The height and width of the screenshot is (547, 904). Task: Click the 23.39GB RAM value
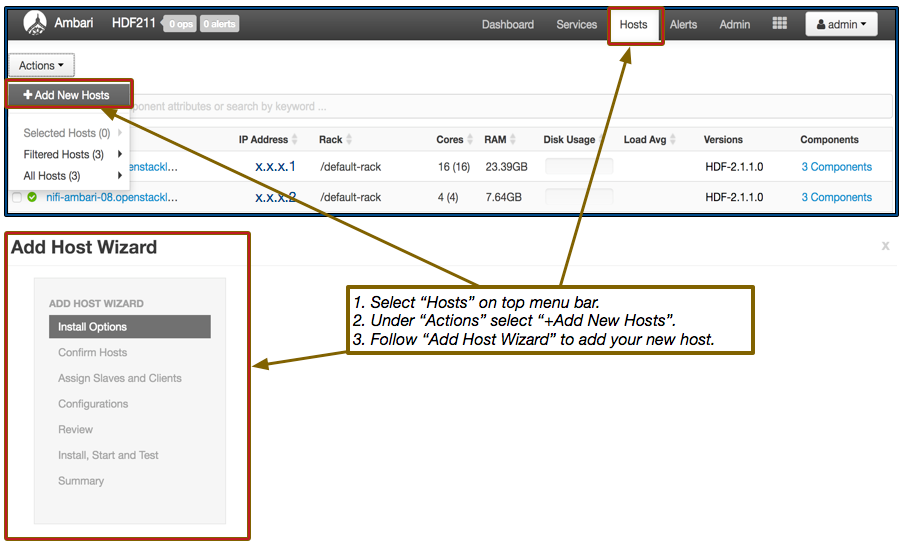tap(506, 167)
